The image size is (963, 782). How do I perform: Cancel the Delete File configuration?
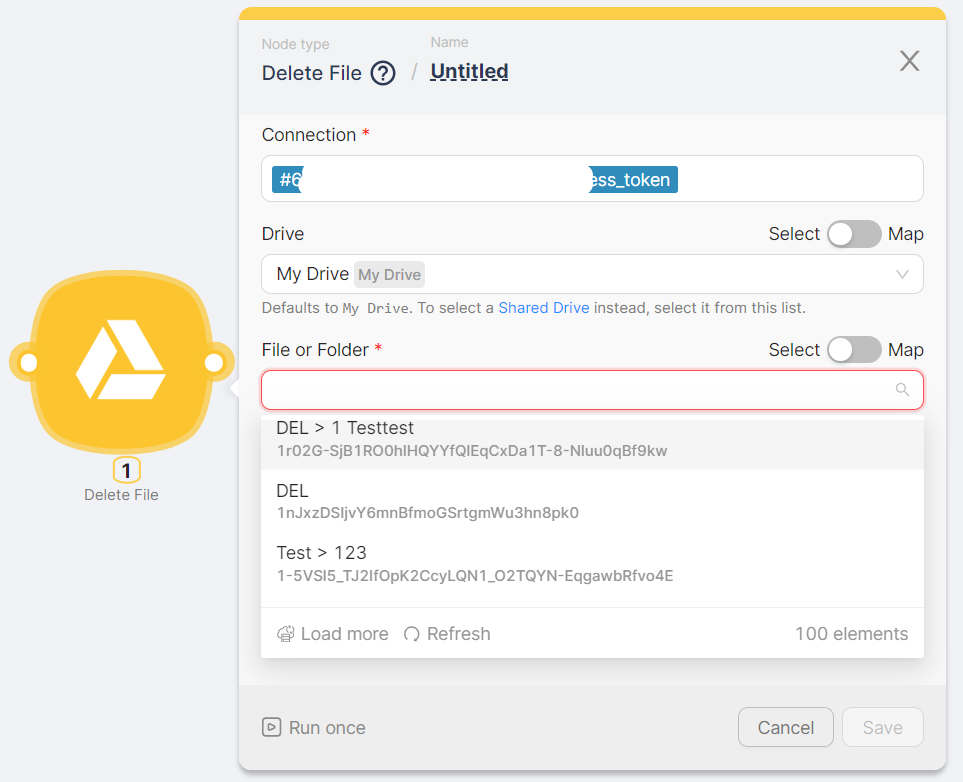785,727
